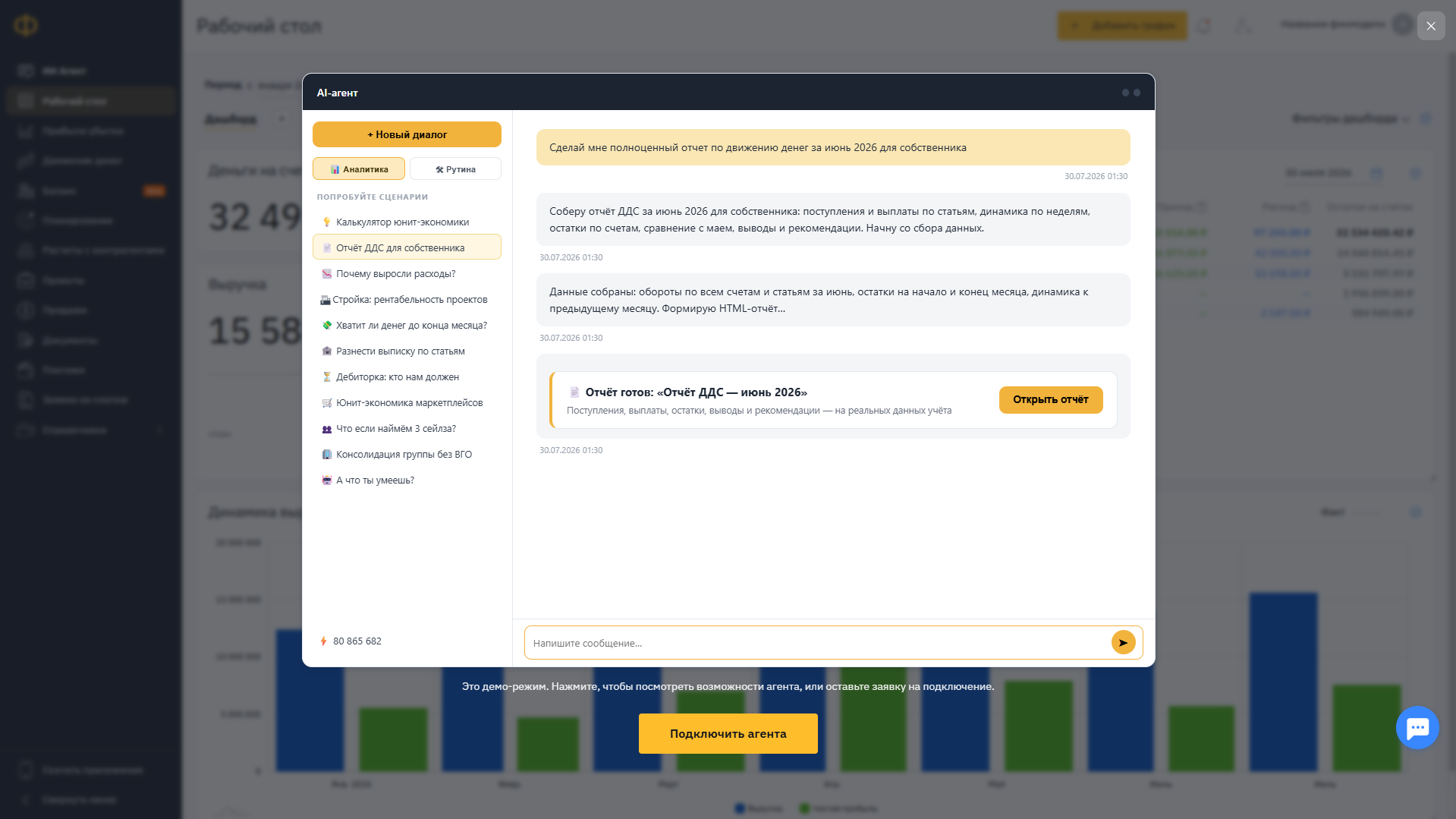Image resolution: width=1456 pixels, height=819 pixels.
Task: Click the user message starting "Сделай мне полноценный отчет"
Action: pyautogui.click(x=833, y=147)
